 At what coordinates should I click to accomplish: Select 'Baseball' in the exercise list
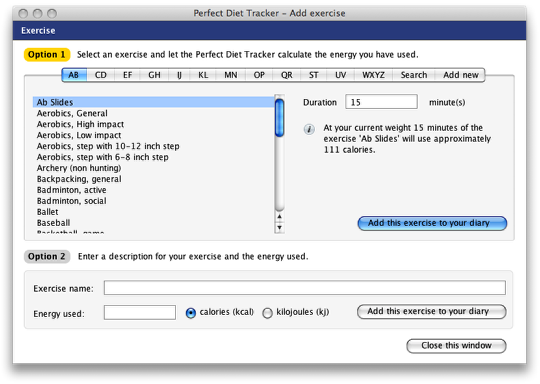[154, 223]
